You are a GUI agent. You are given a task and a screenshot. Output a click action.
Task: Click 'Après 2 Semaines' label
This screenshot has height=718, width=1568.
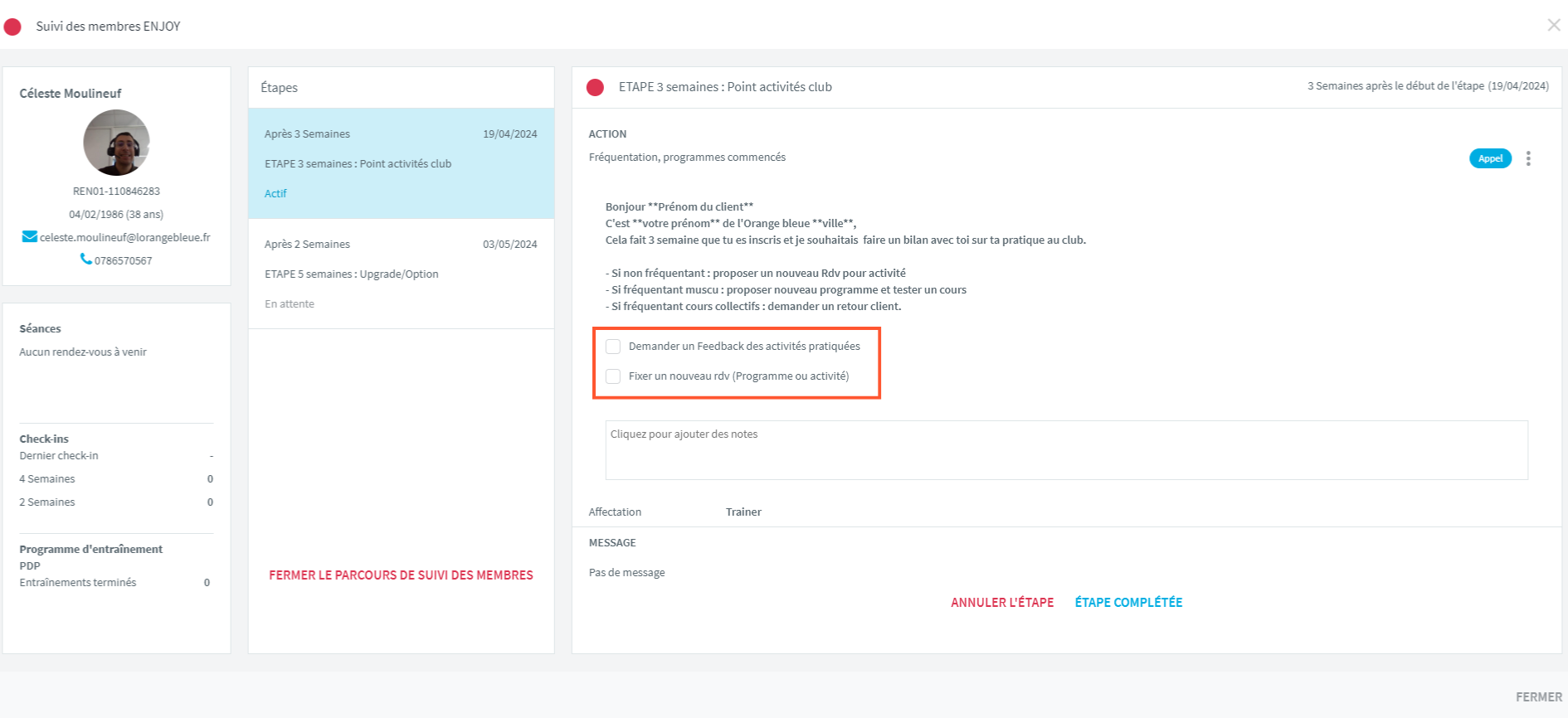pos(307,244)
